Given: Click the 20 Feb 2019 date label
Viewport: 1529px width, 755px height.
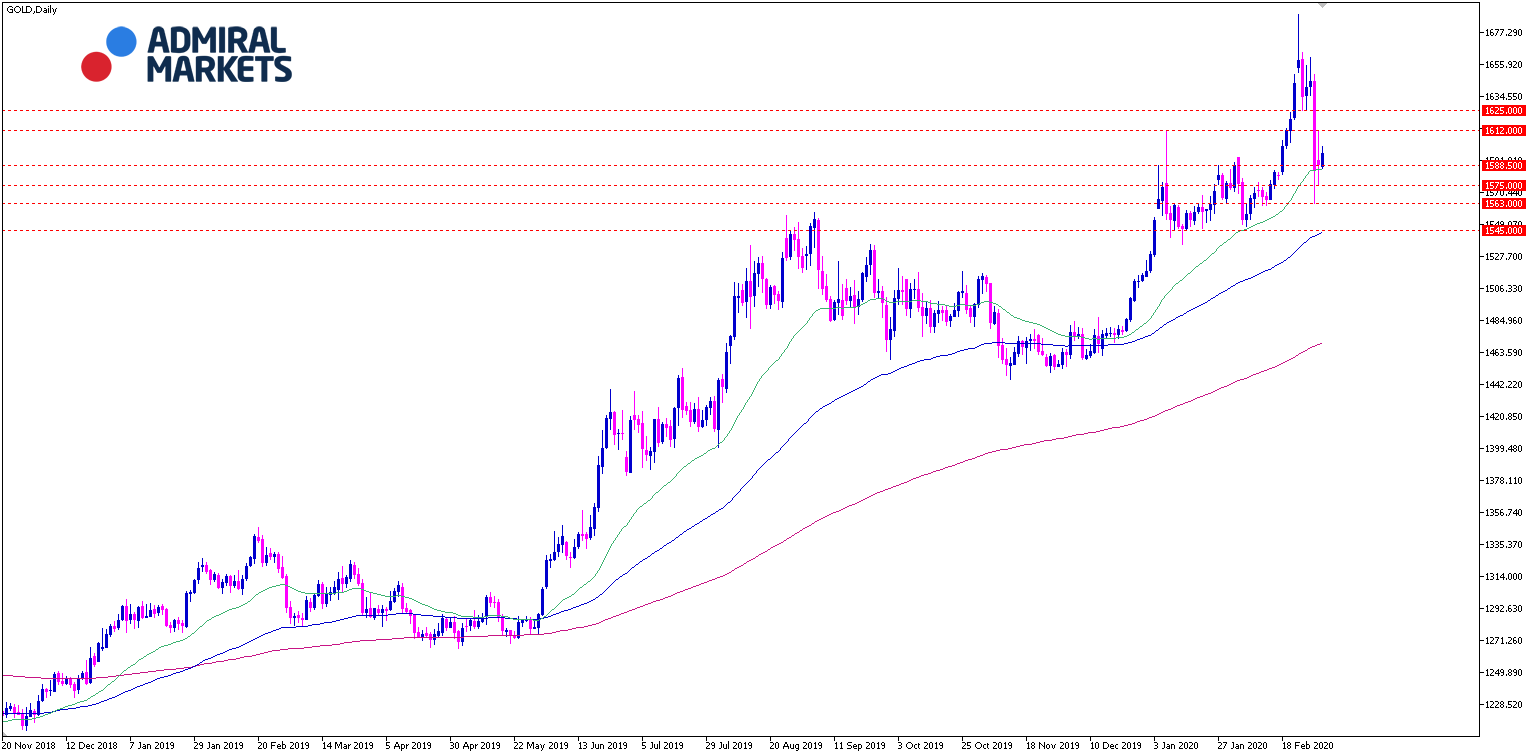Looking at the screenshot, I should click(x=282, y=746).
